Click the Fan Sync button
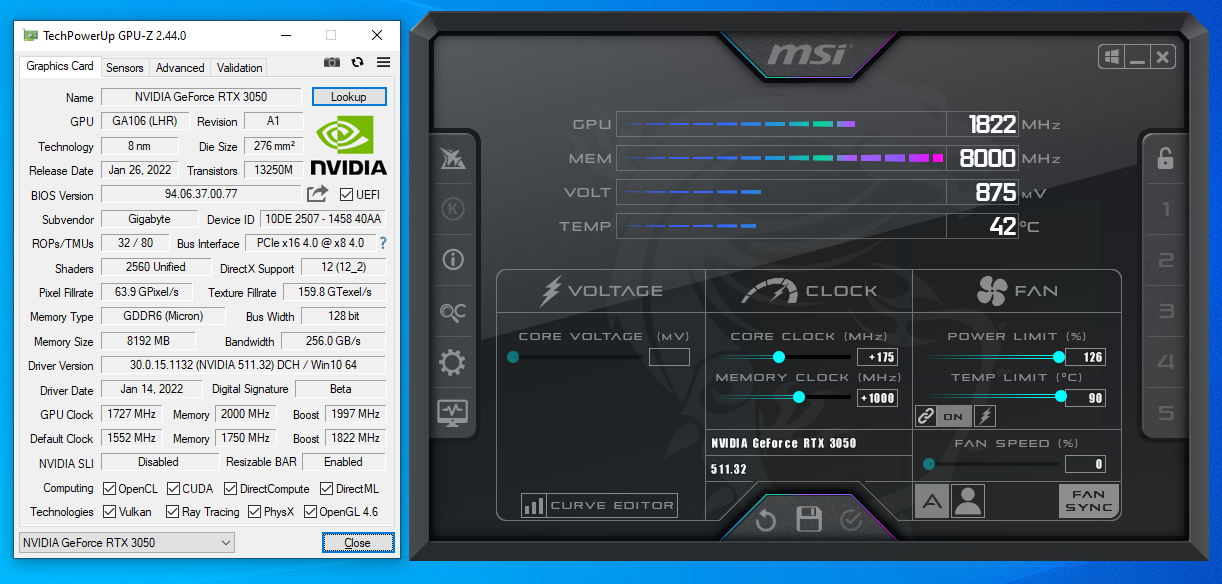 [1089, 500]
